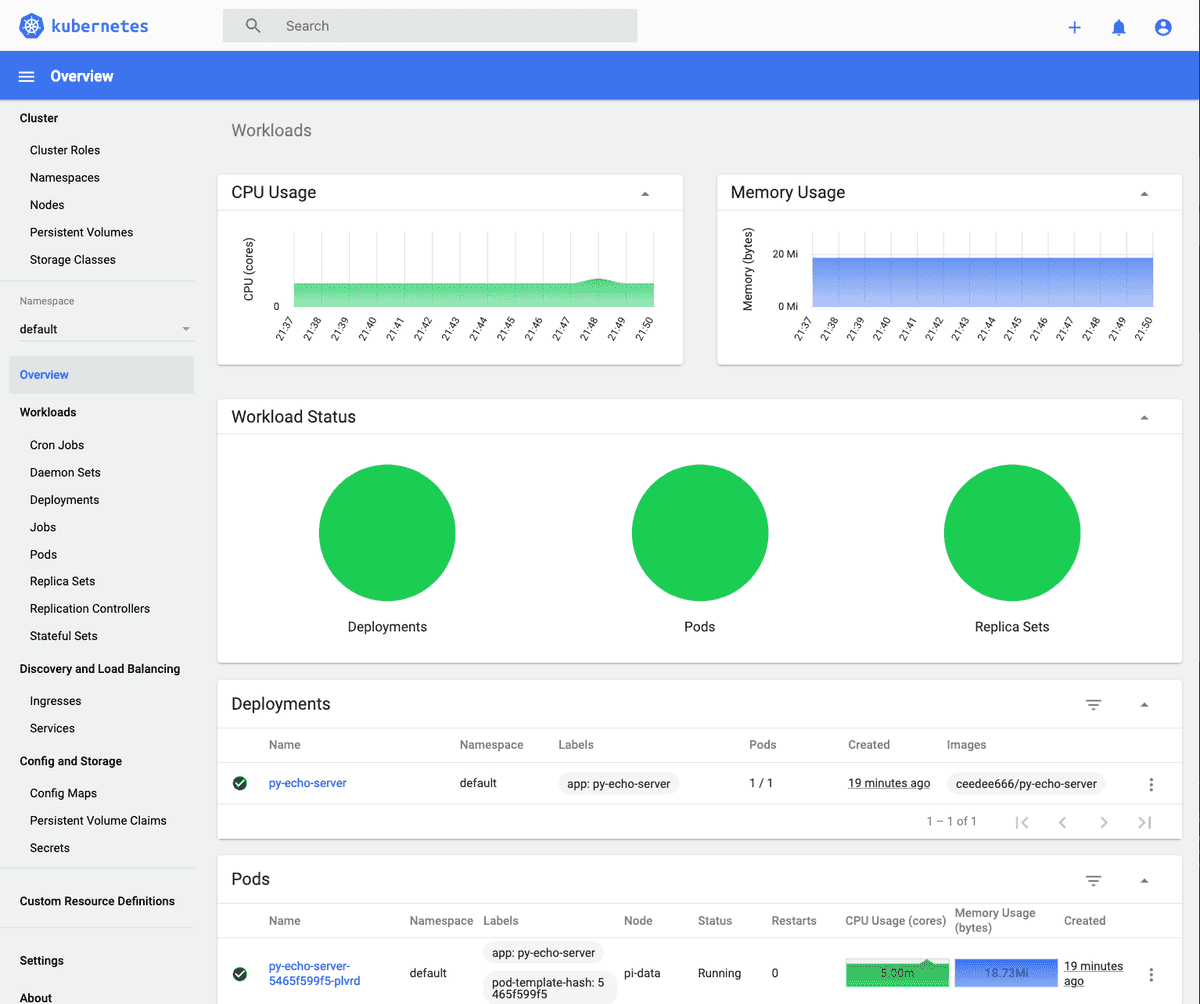Open the filter icon on Pods table

pyautogui.click(x=1093, y=880)
